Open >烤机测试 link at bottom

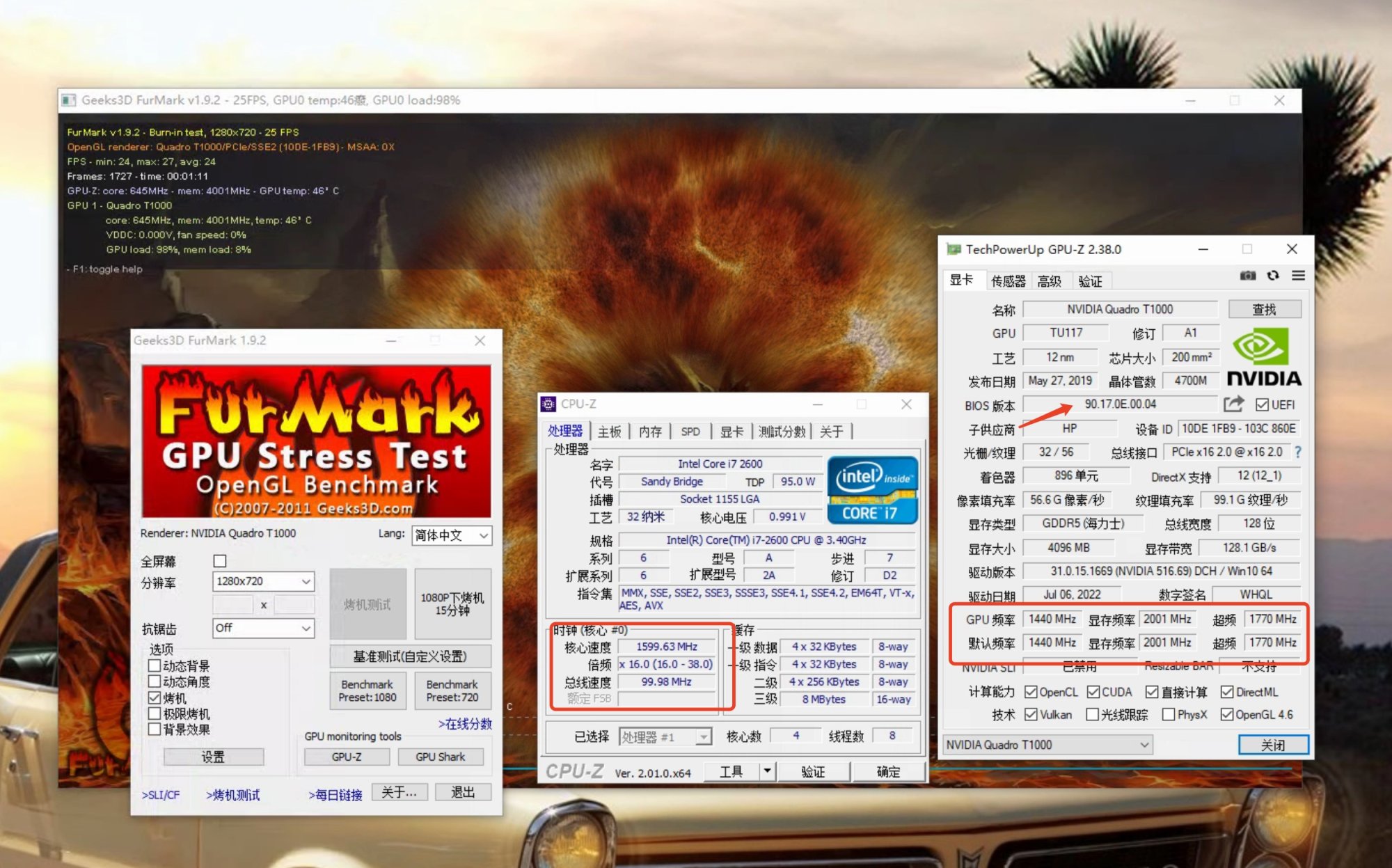pyautogui.click(x=233, y=795)
